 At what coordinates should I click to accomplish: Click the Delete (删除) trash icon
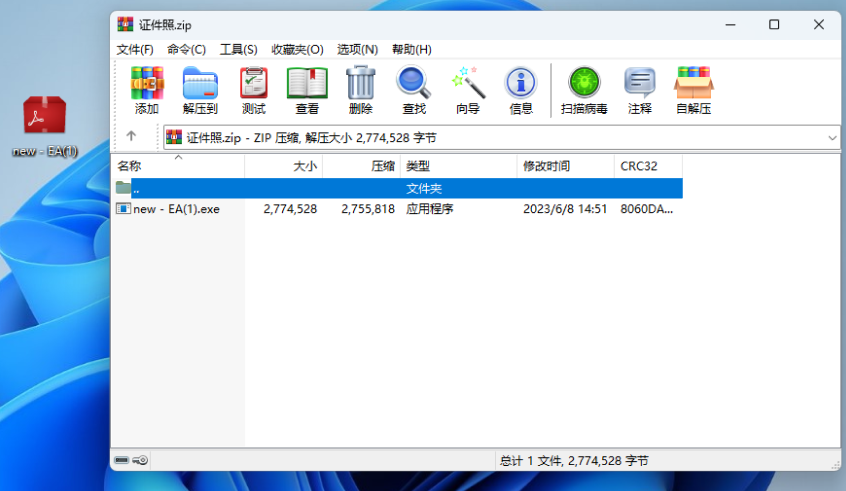coord(360,90)
